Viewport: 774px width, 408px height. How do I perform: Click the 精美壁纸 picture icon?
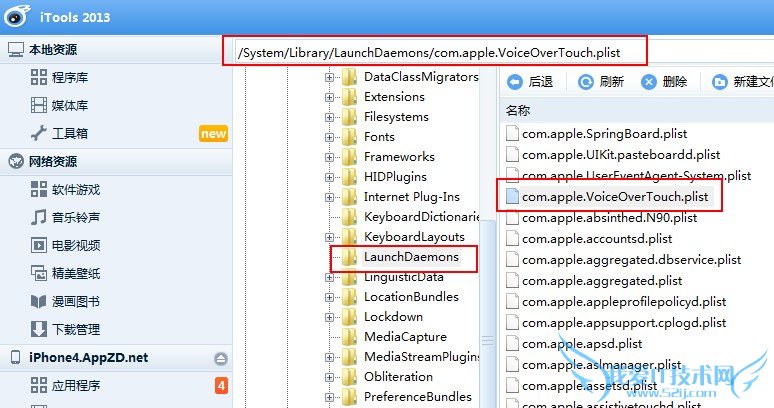[x=39, y=273]
